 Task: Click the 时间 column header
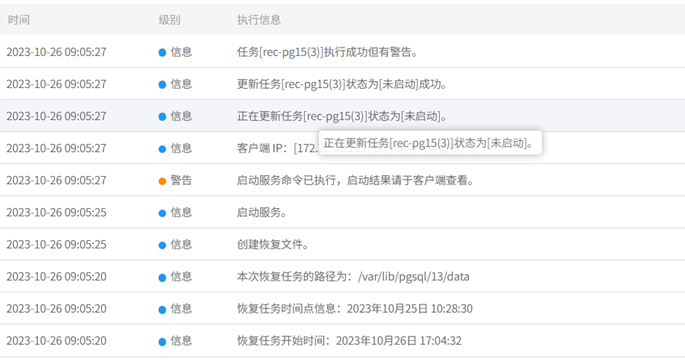tap(18, 20)
